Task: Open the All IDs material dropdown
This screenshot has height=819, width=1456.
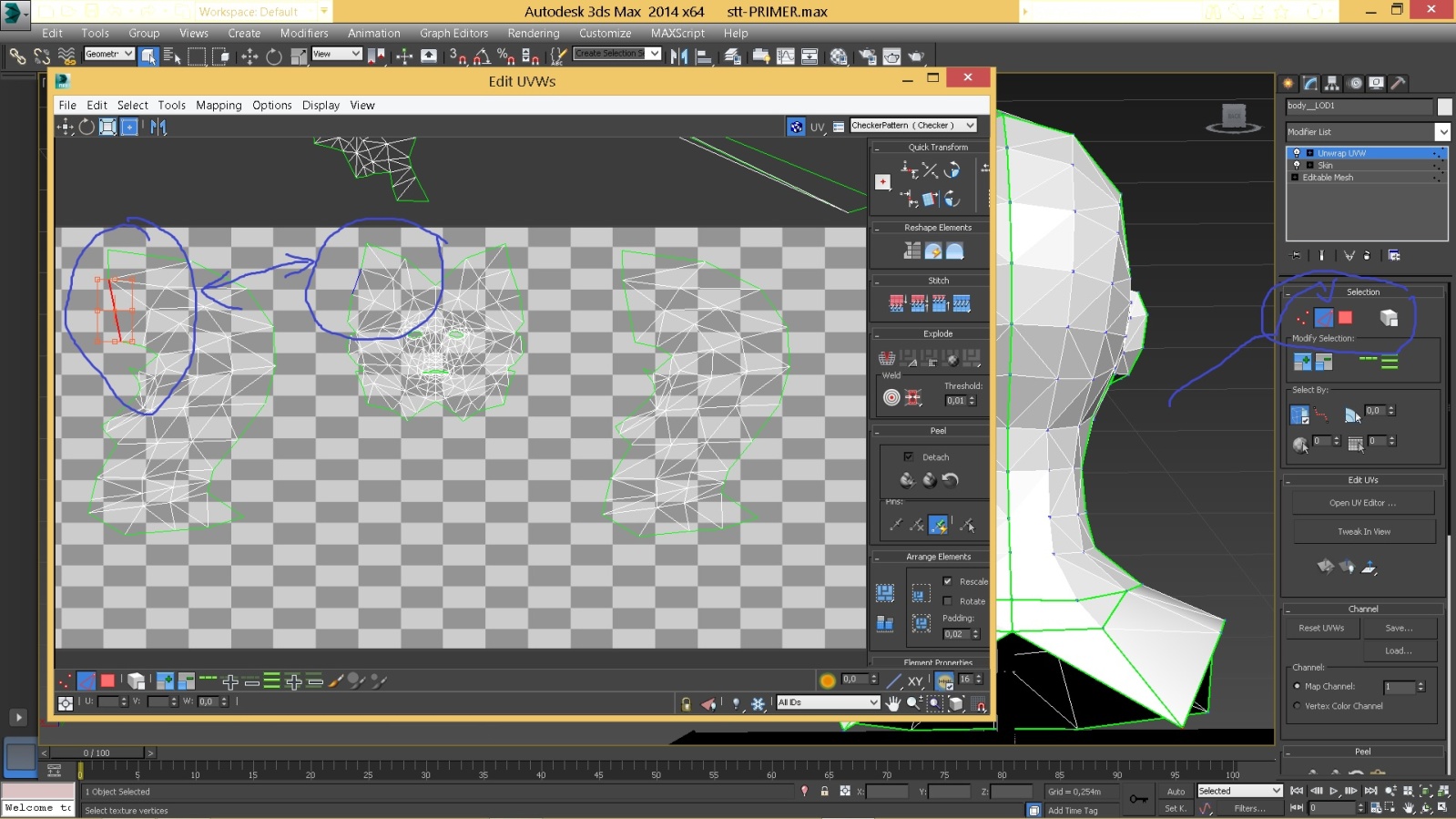Action: 874,702
